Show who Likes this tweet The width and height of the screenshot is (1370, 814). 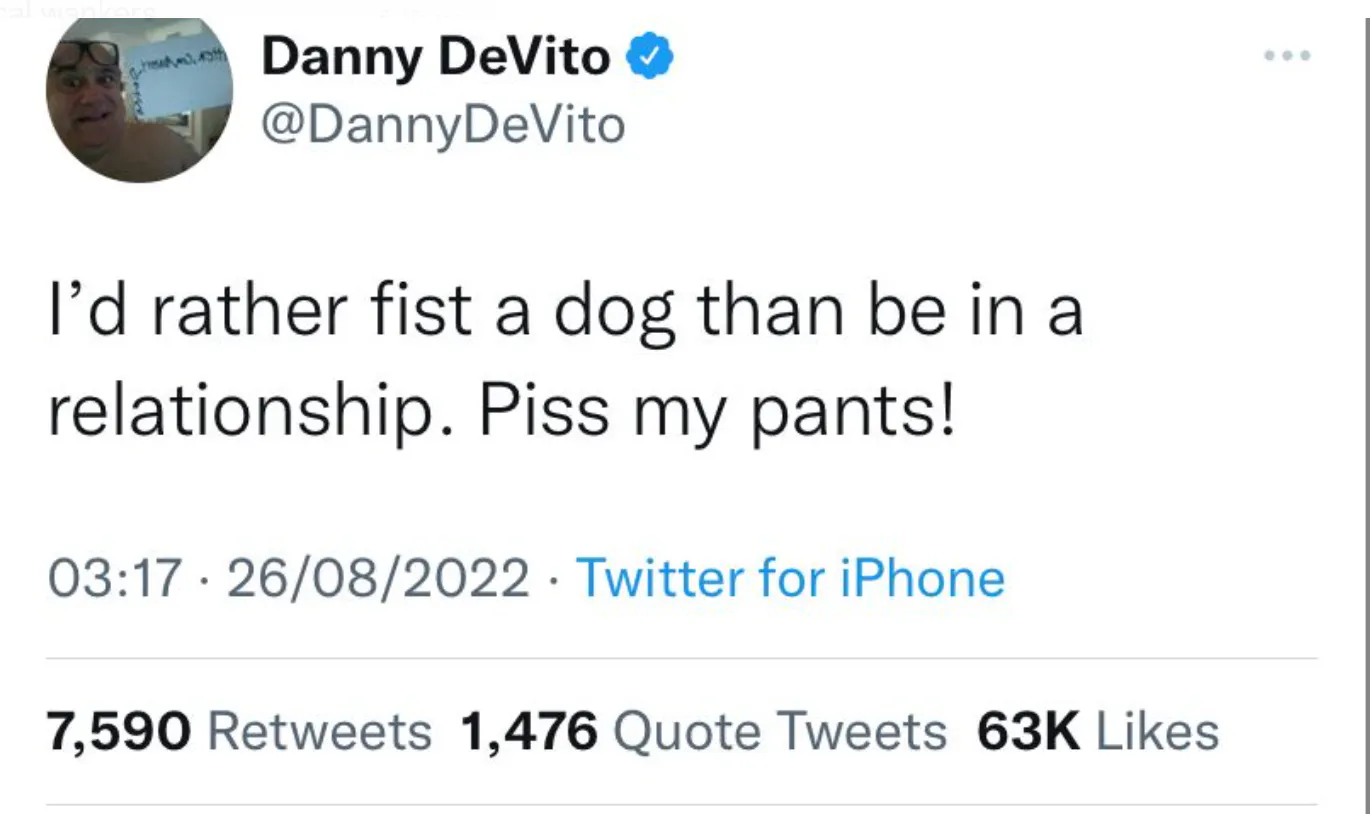click(x=1158, y=732)
